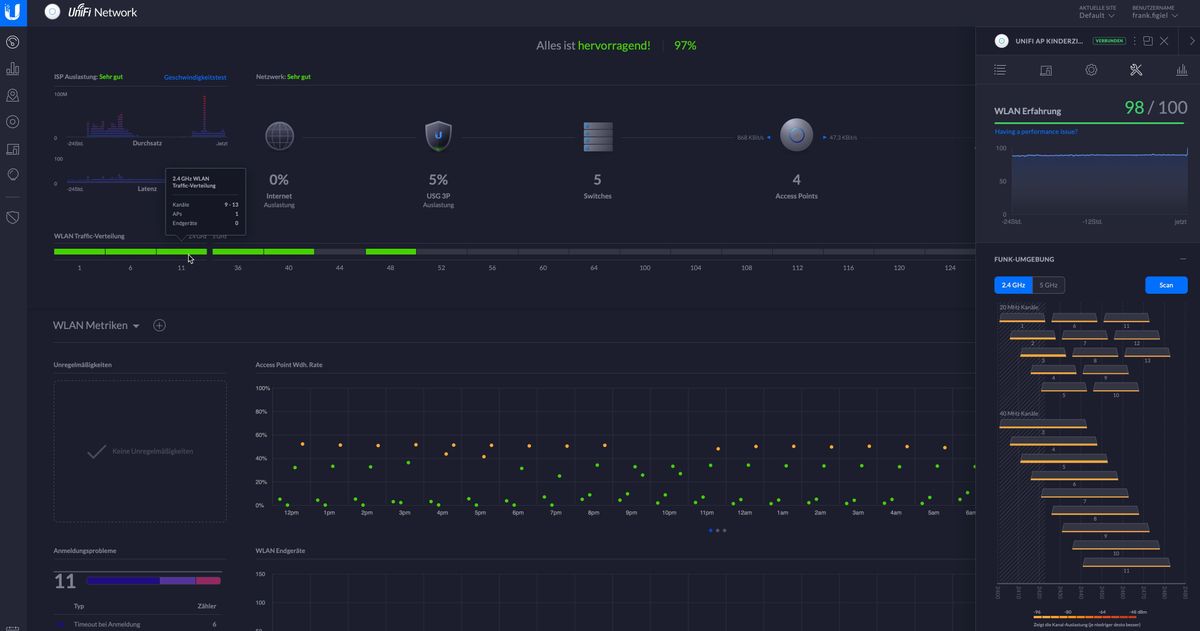Open the Aktuelle Site Default dropdown
The image size is (1200, 631).
1095,15
